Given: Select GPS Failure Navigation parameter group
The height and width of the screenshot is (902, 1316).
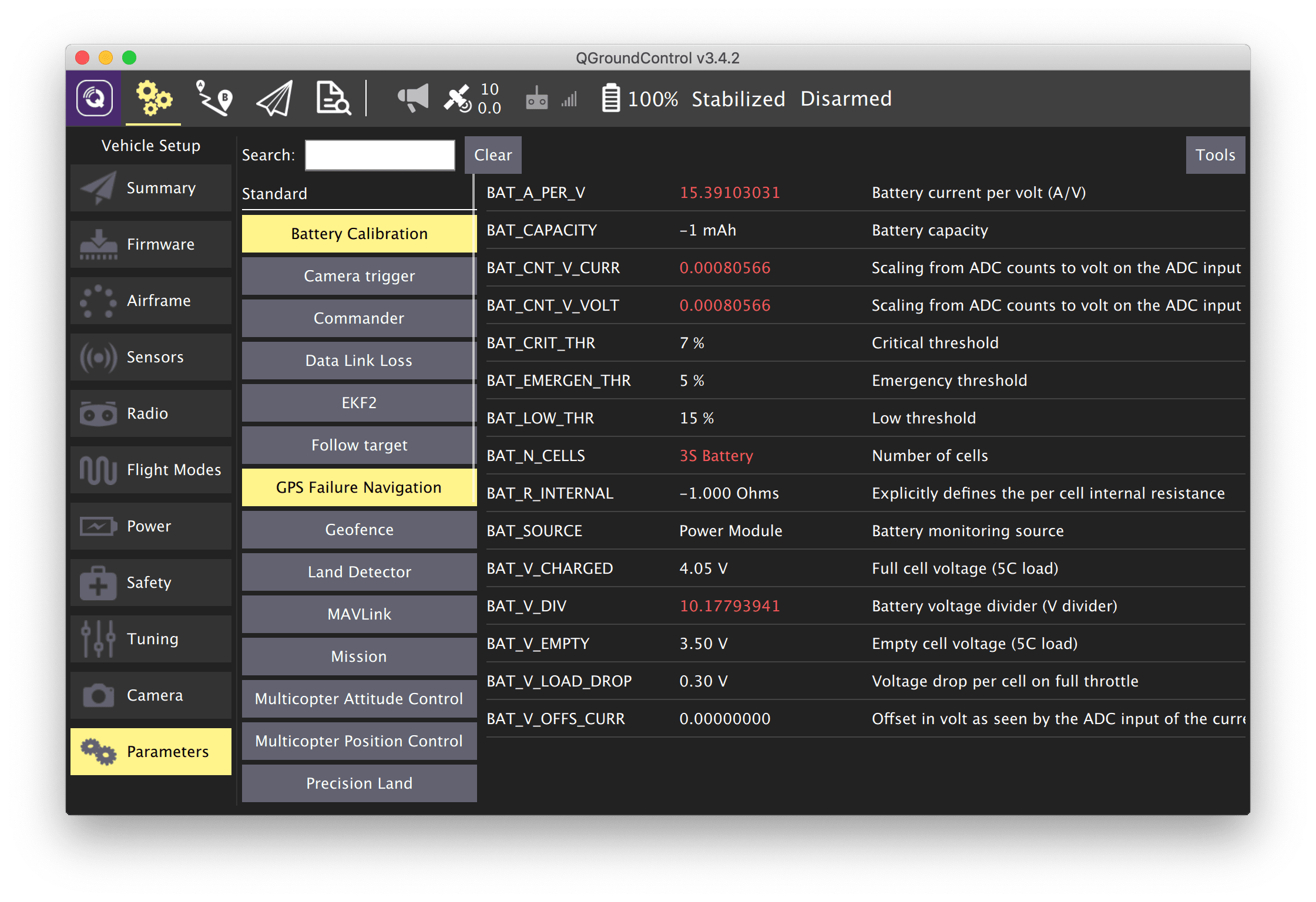Looking at the screenshot, I should pyautogui.click(x=359, y=487).
